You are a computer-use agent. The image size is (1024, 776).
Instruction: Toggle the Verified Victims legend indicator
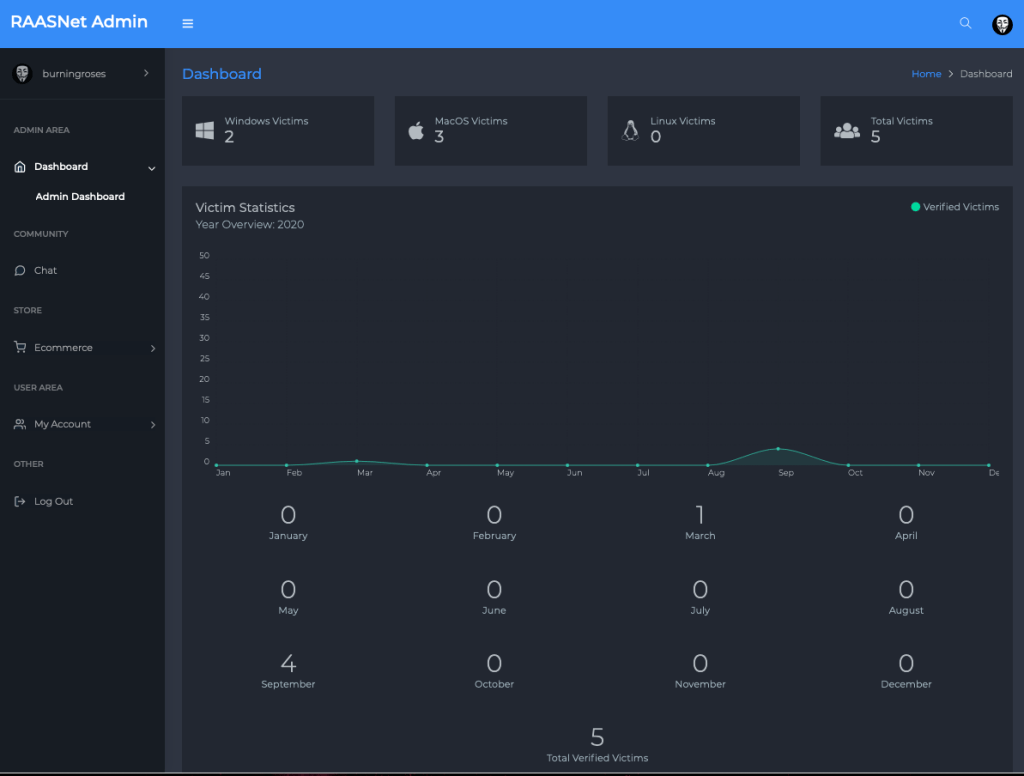coord(914,207)
